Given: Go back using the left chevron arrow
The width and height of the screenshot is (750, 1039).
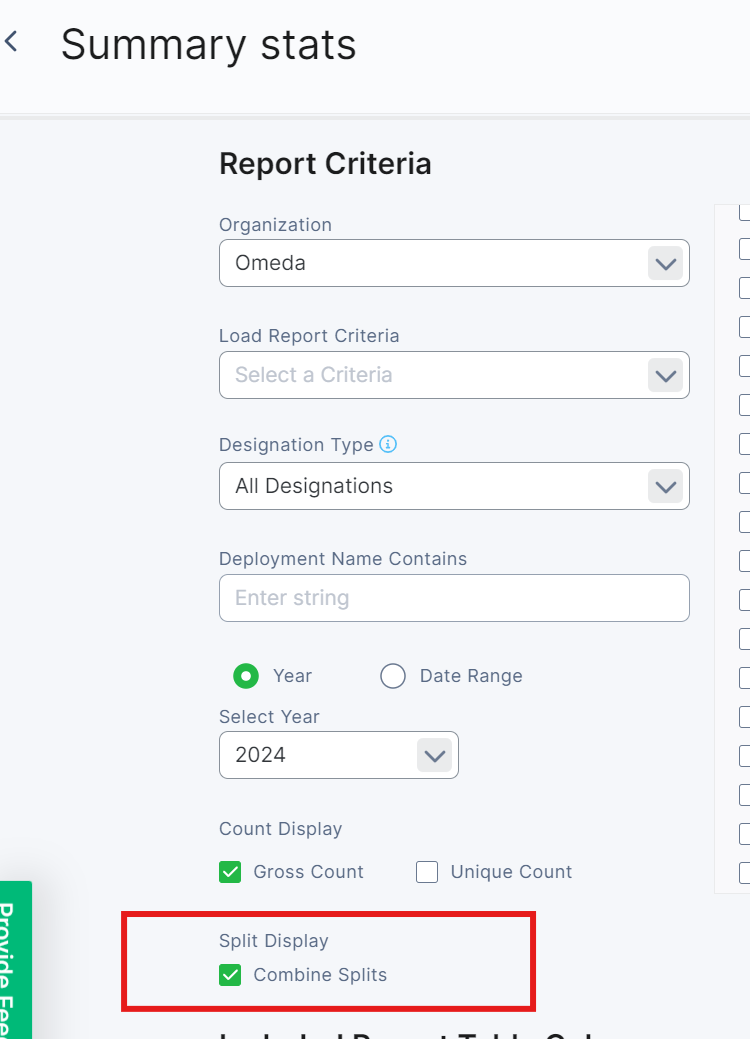Looking at the screenshot, I should tap(11, 42).
